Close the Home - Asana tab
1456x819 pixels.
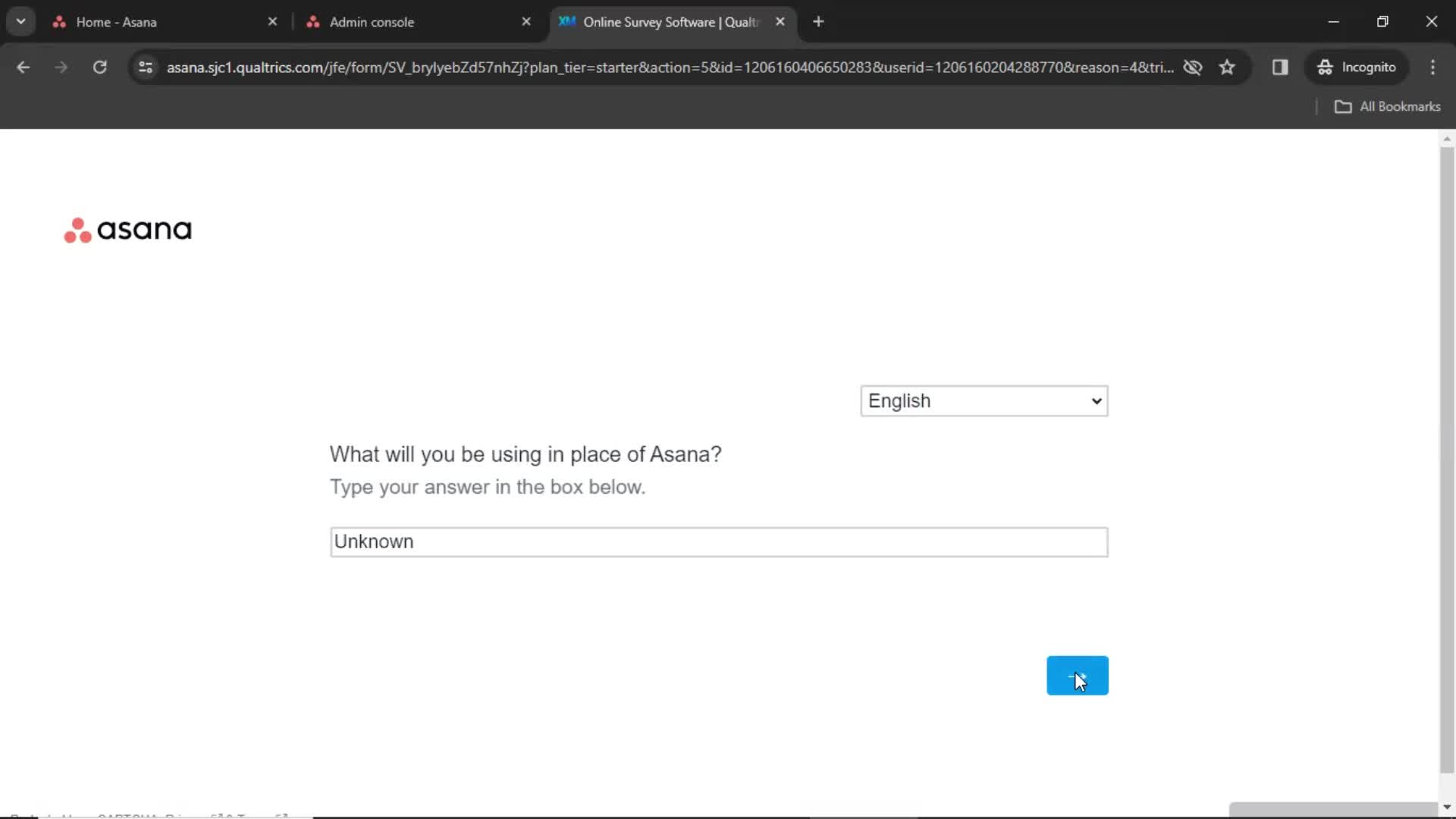pos(272,22)
